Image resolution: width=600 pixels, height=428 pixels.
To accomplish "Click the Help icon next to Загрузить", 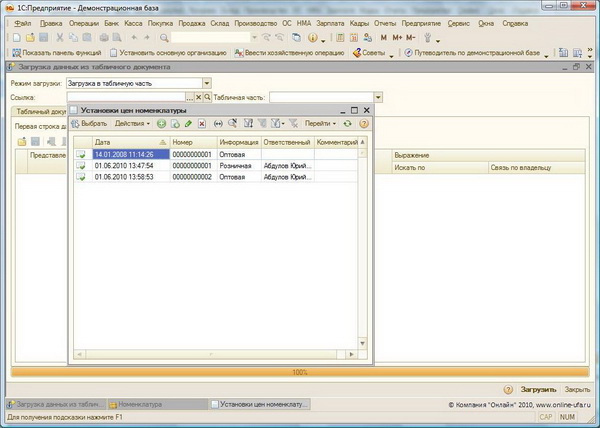I will point(508,390).
